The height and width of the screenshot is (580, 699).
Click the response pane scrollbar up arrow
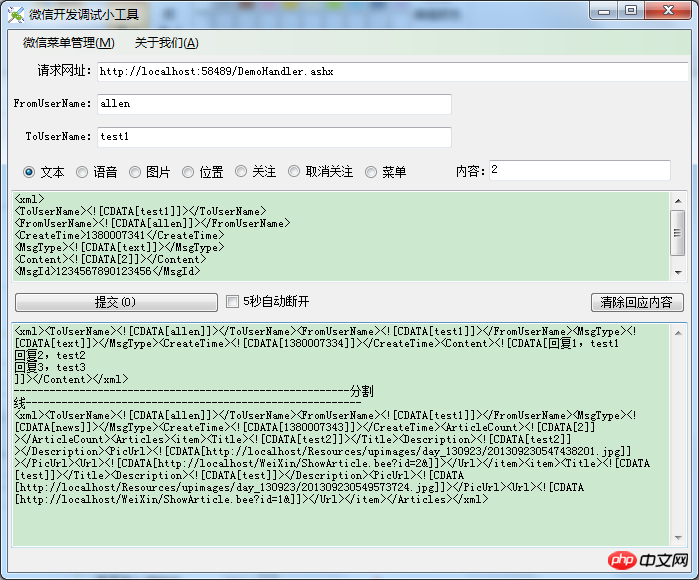678,333
